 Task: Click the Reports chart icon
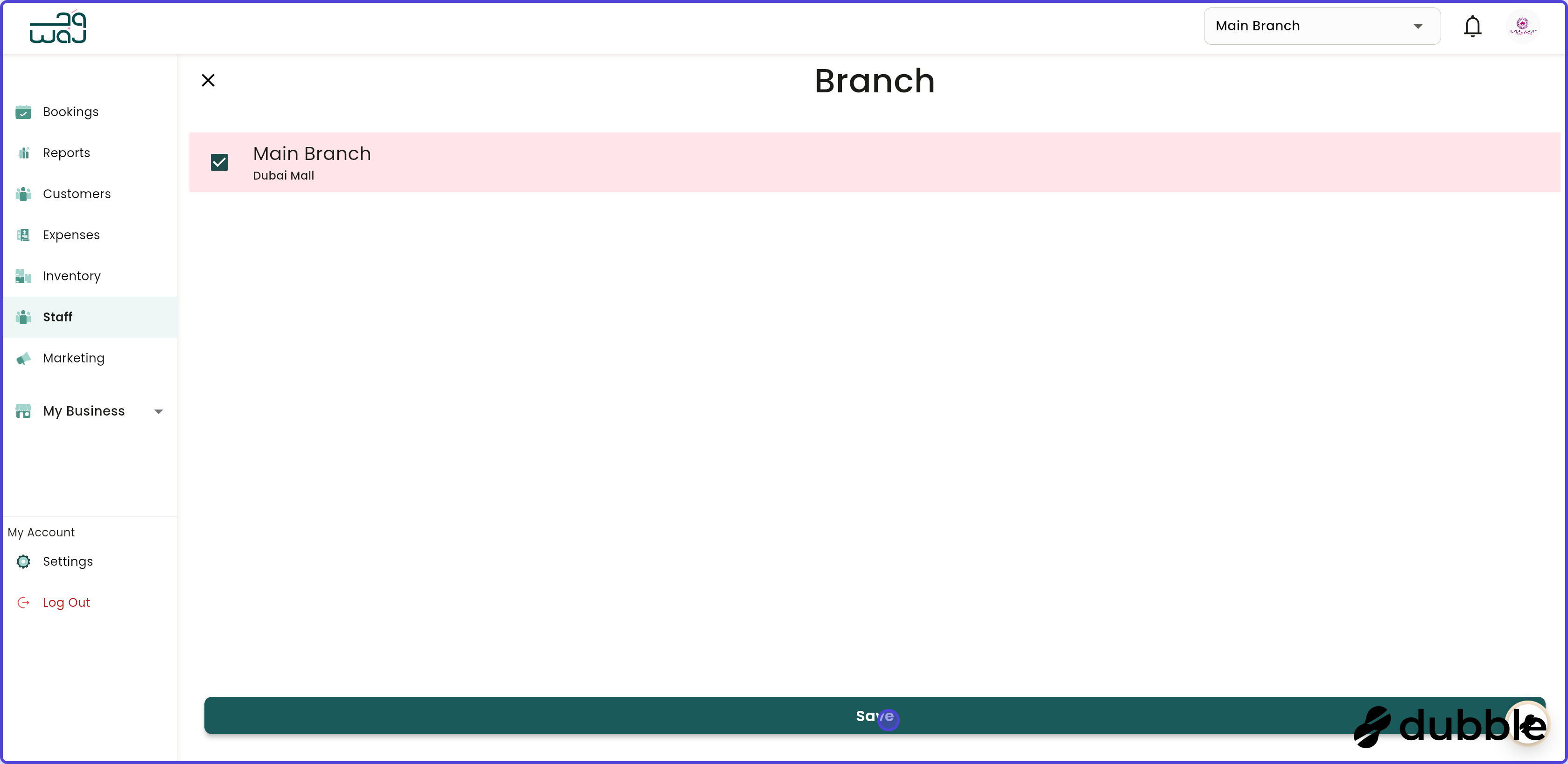(23, 153)
